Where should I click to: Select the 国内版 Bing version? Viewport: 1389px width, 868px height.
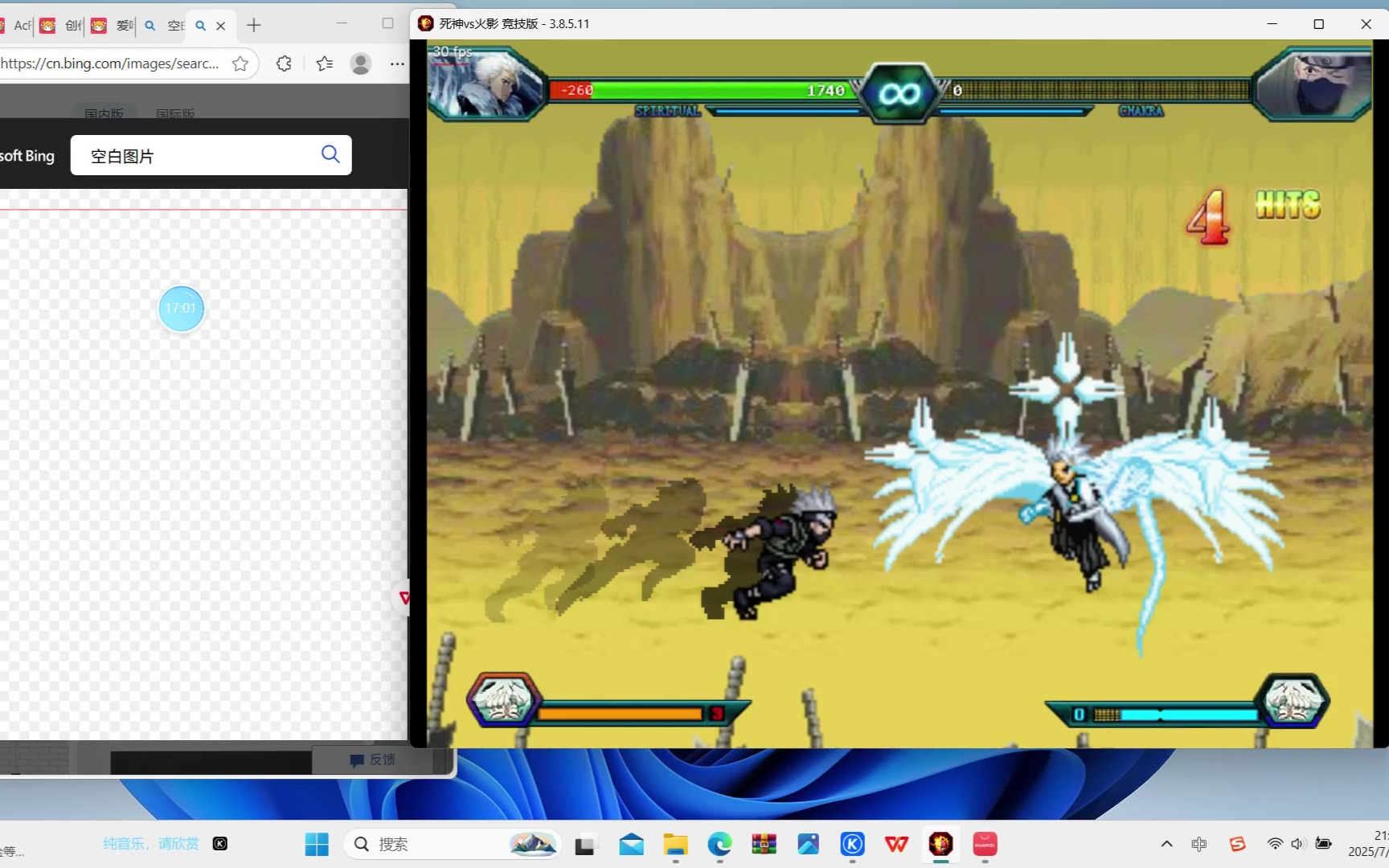click(104, 113)
